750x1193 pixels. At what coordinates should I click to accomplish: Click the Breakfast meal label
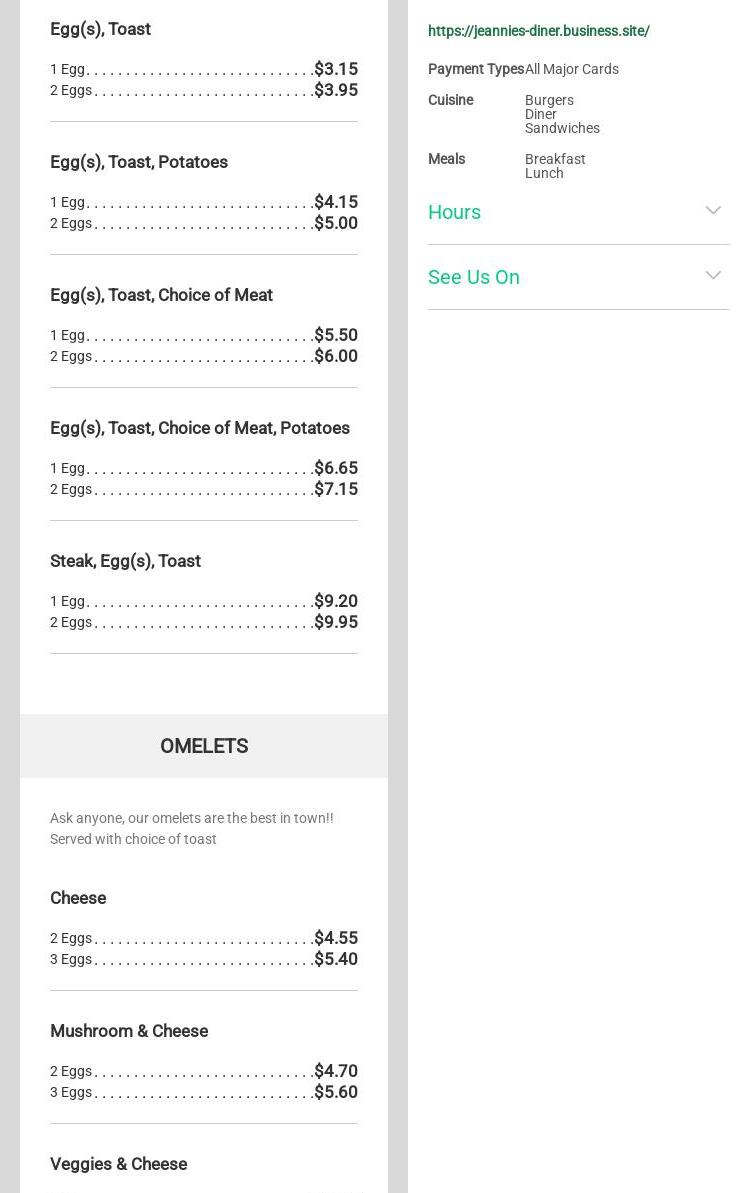point(555,159)
